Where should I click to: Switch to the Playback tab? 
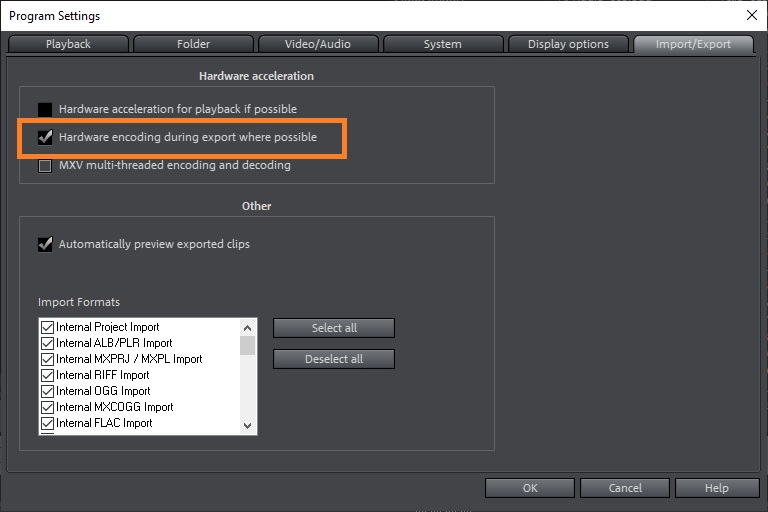pos(68,44)
